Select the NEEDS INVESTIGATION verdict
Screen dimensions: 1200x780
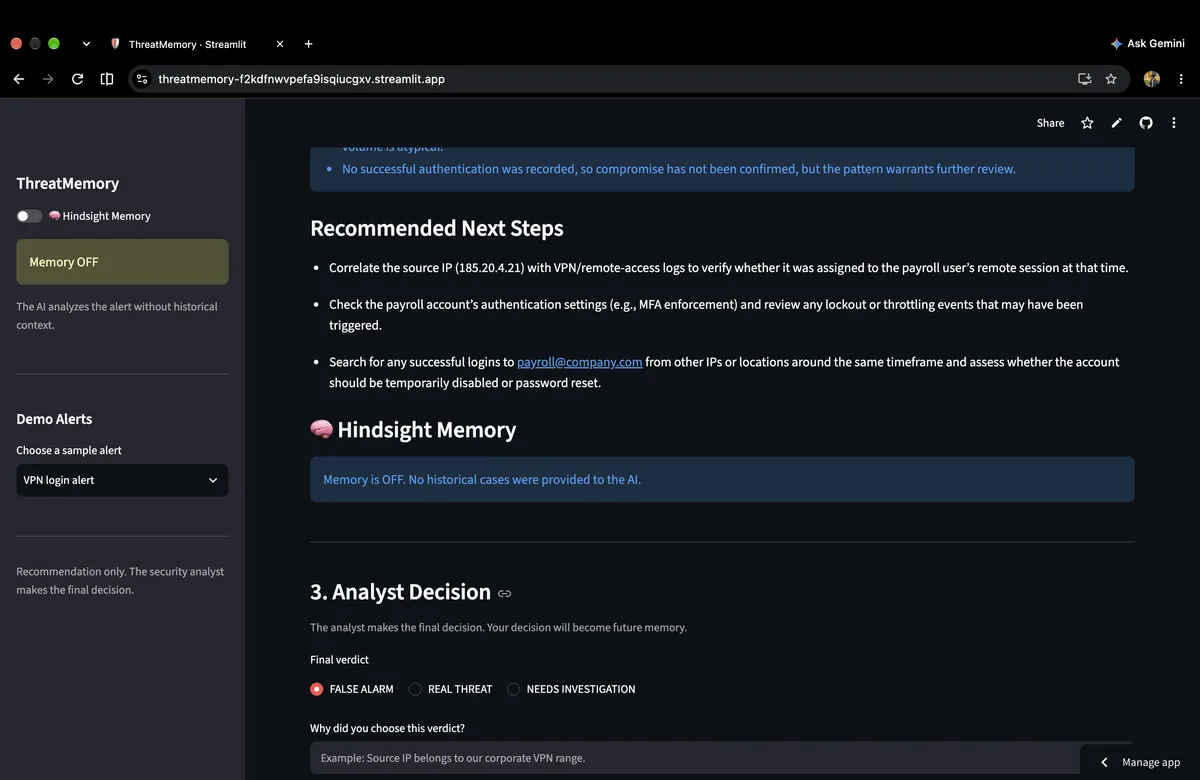pyautogui.click(x=571, y=689)
